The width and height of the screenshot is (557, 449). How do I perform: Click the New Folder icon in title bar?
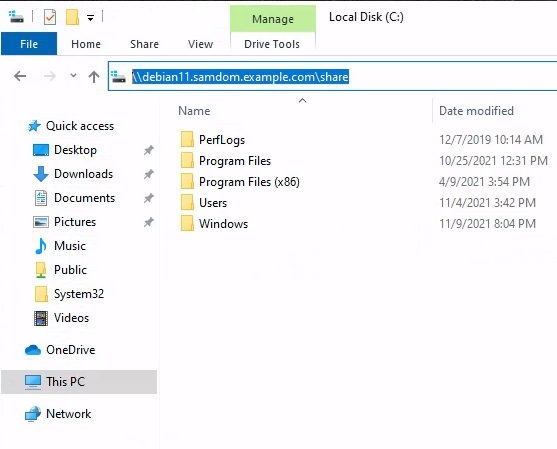pyautogui.click(x=72, y=17)
